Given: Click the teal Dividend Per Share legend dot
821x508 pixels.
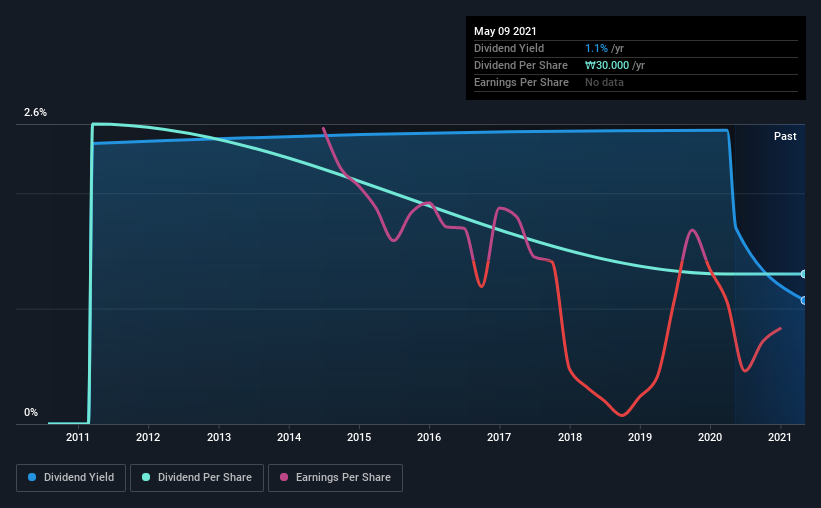Looking at the screenshot, I should (146, 477).
